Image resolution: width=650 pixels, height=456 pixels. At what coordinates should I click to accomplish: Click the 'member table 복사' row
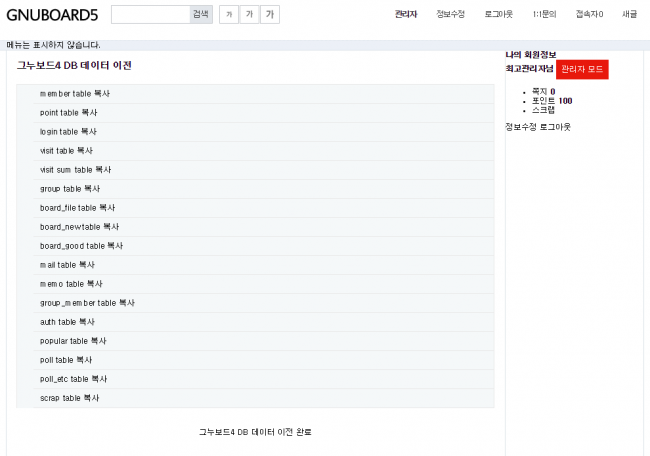(264, 94)
